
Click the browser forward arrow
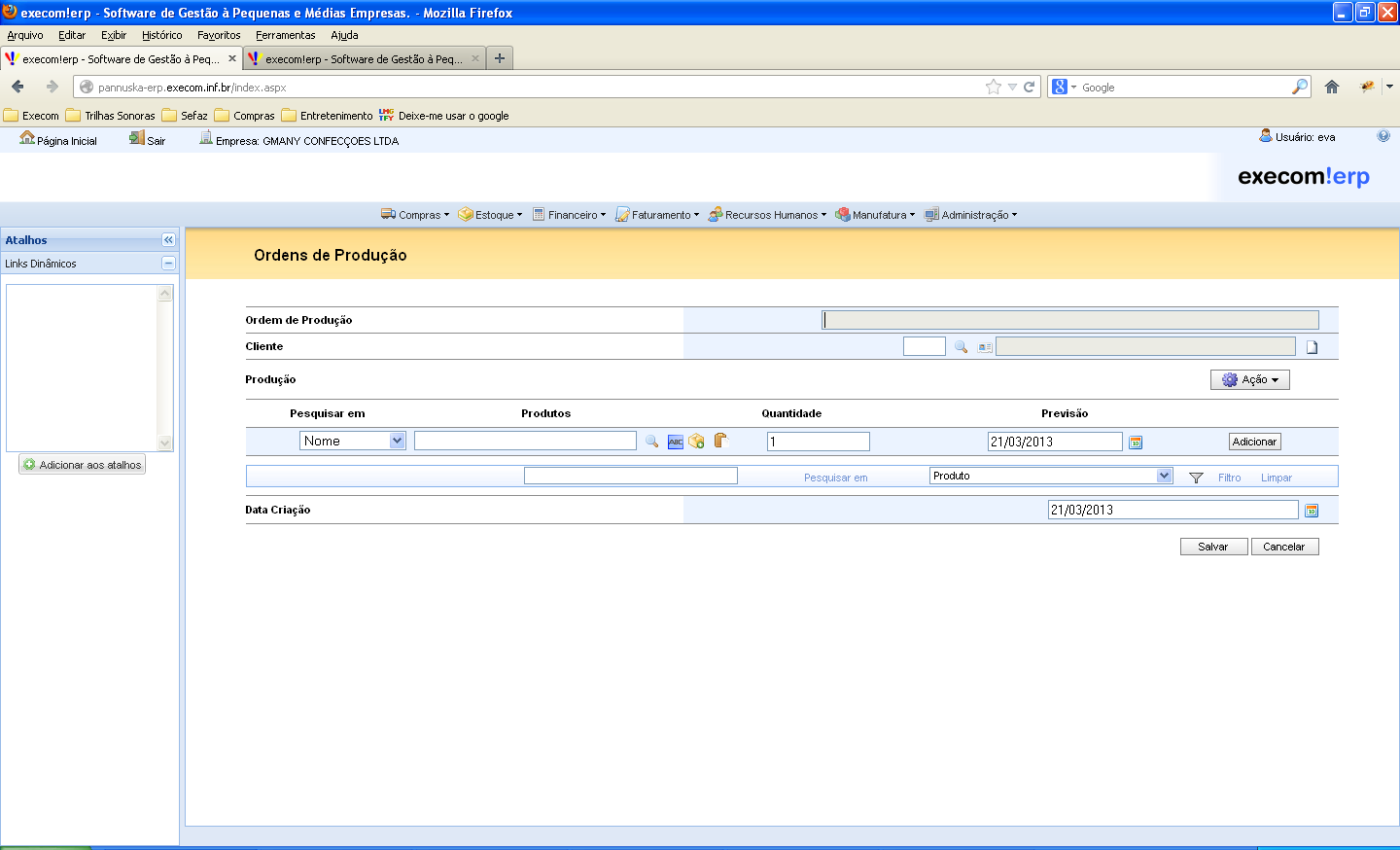52,87
